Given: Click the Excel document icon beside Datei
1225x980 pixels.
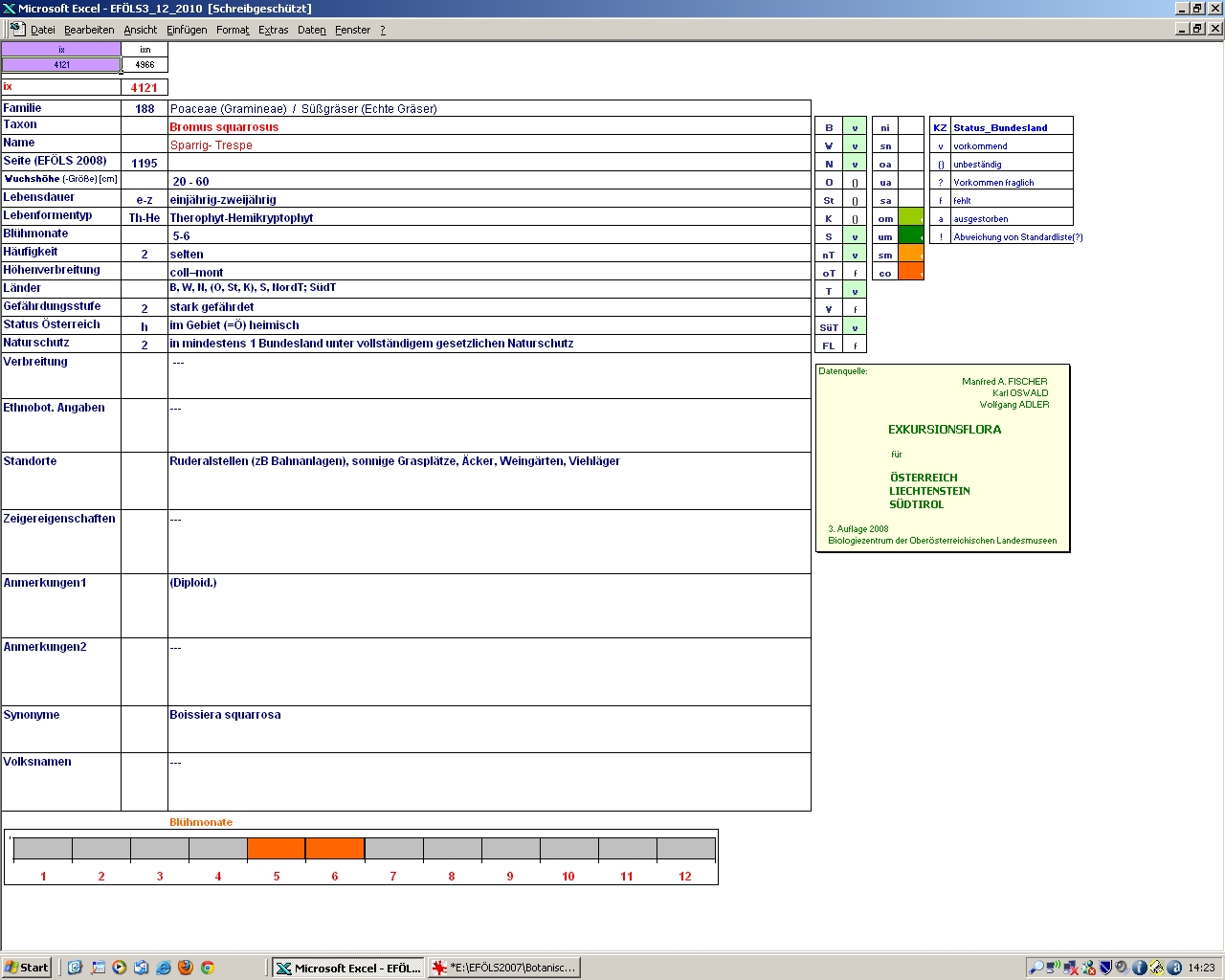Looking at the screenshot, I should [17, 29].
